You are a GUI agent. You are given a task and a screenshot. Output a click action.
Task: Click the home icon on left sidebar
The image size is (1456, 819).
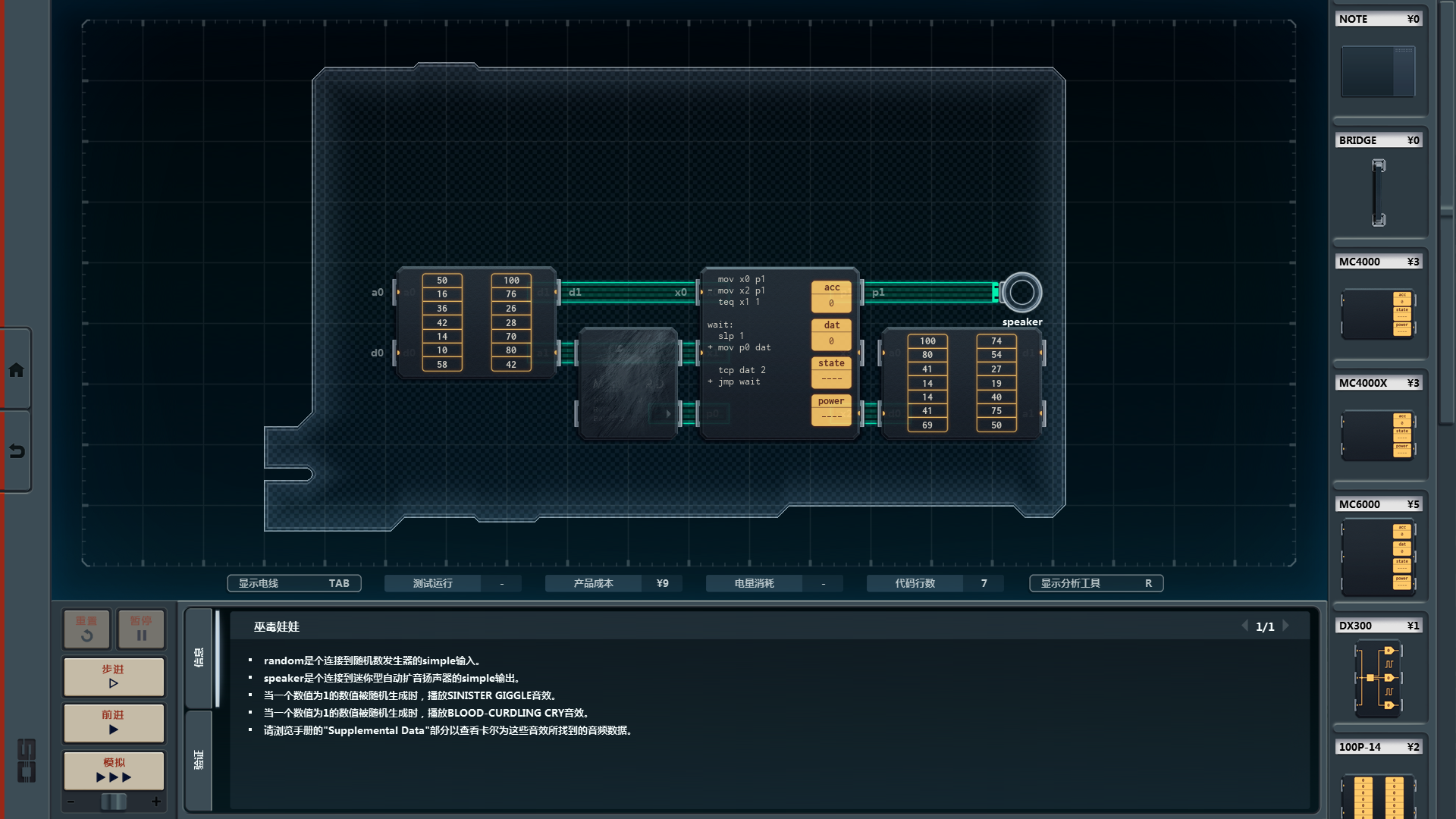pyautogui.click(x=16, y=370)
